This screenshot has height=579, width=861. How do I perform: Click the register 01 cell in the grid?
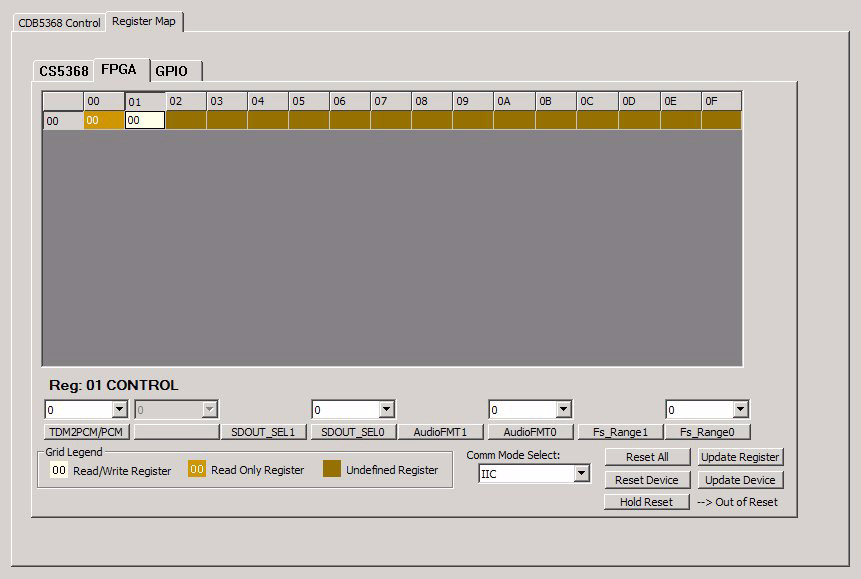[145, 120]
